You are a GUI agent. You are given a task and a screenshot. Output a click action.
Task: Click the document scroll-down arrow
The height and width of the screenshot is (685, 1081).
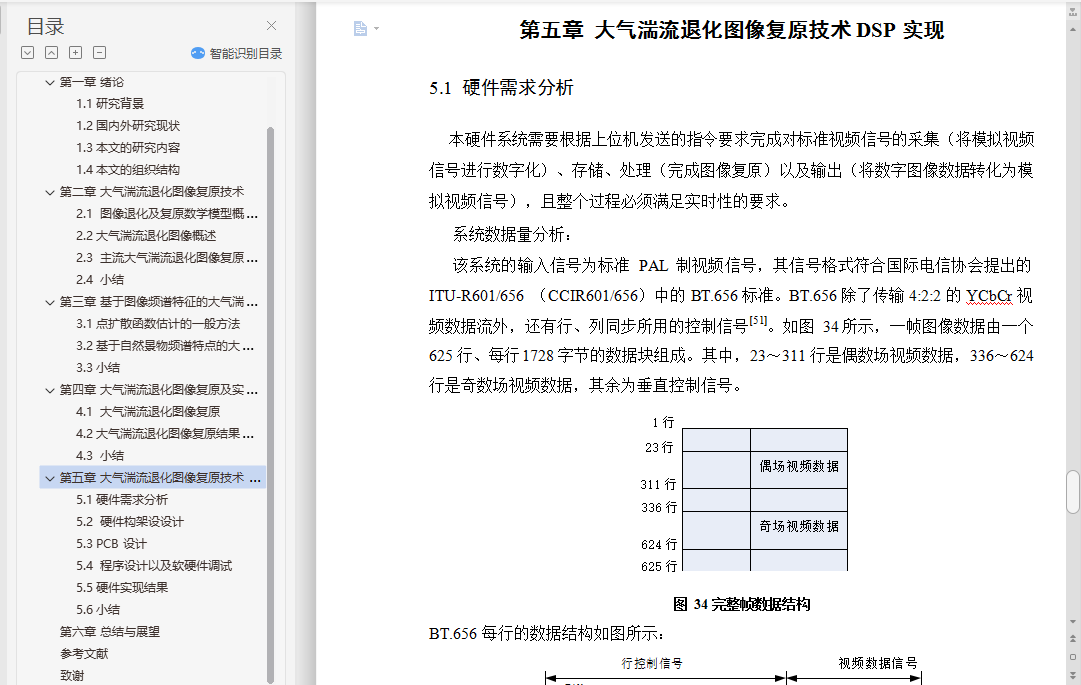1073,622
